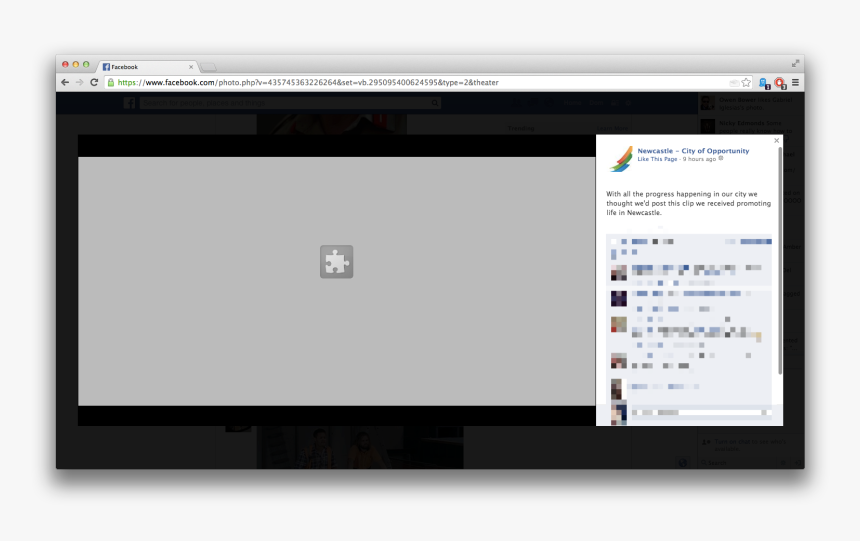The height and width of the screenshot is (541, 860).
Task: Click the dimmed search magnifier icon
Action: click(x=435, y=103)
